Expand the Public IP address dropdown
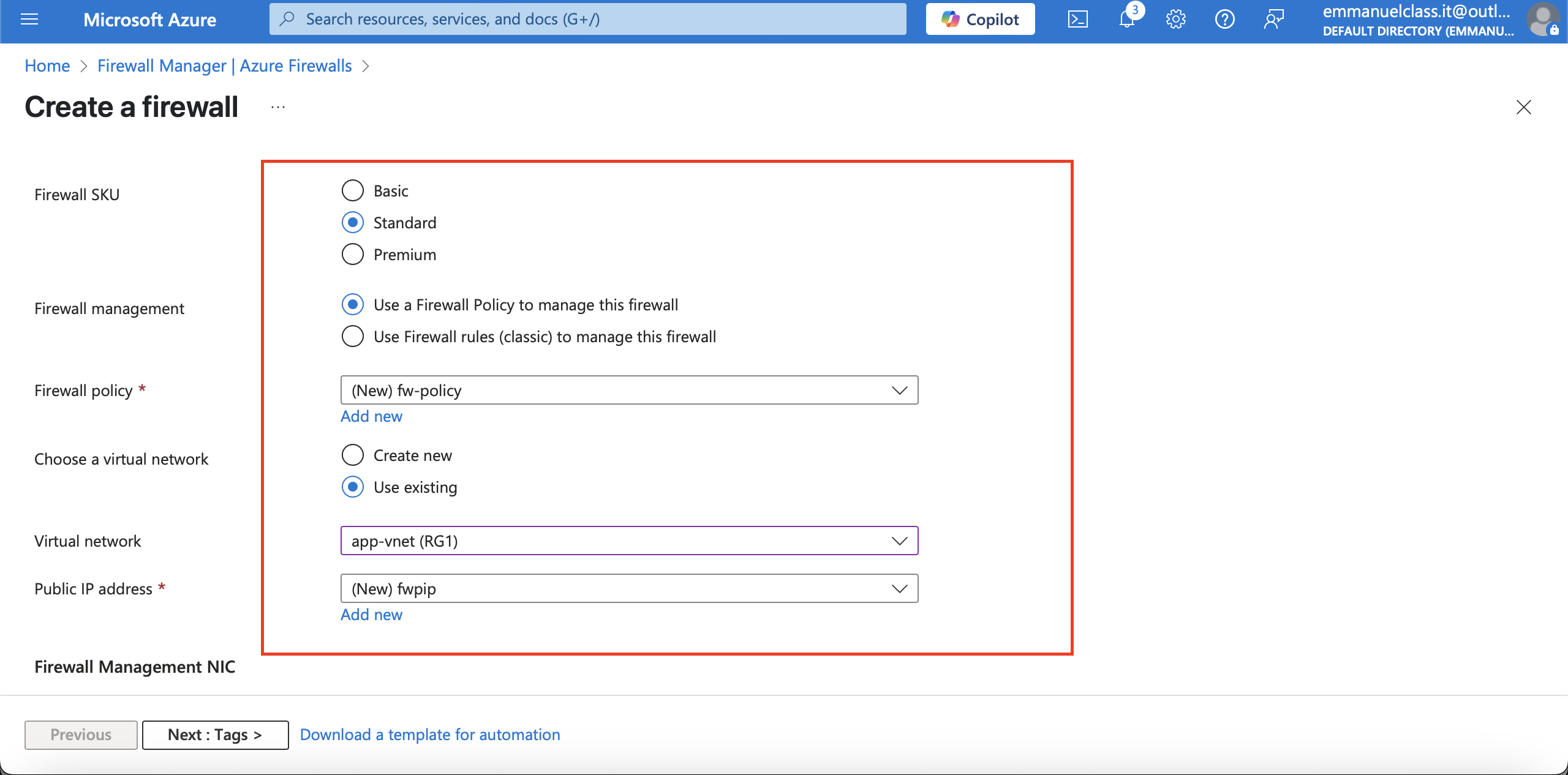 pyautogui.click(x=629, y=588)
